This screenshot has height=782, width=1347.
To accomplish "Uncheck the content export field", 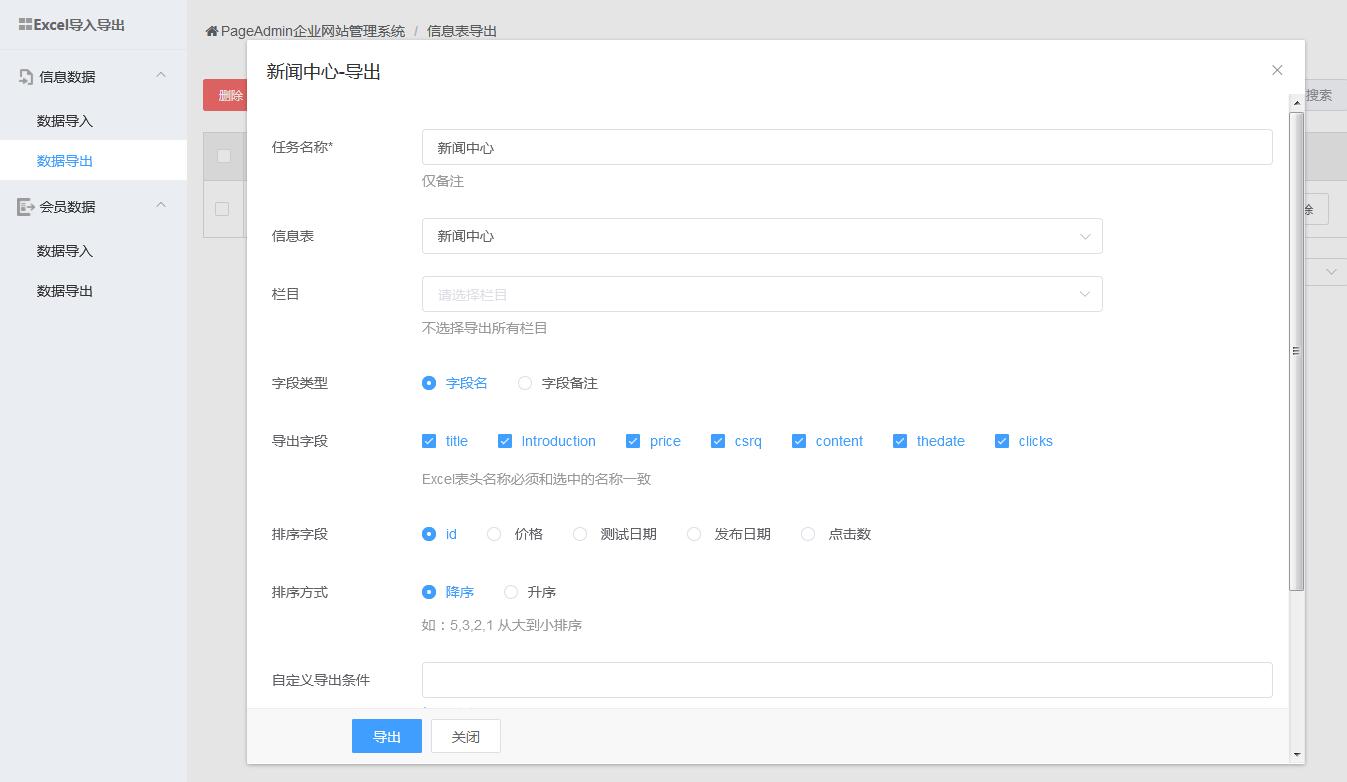I will 799,441.
